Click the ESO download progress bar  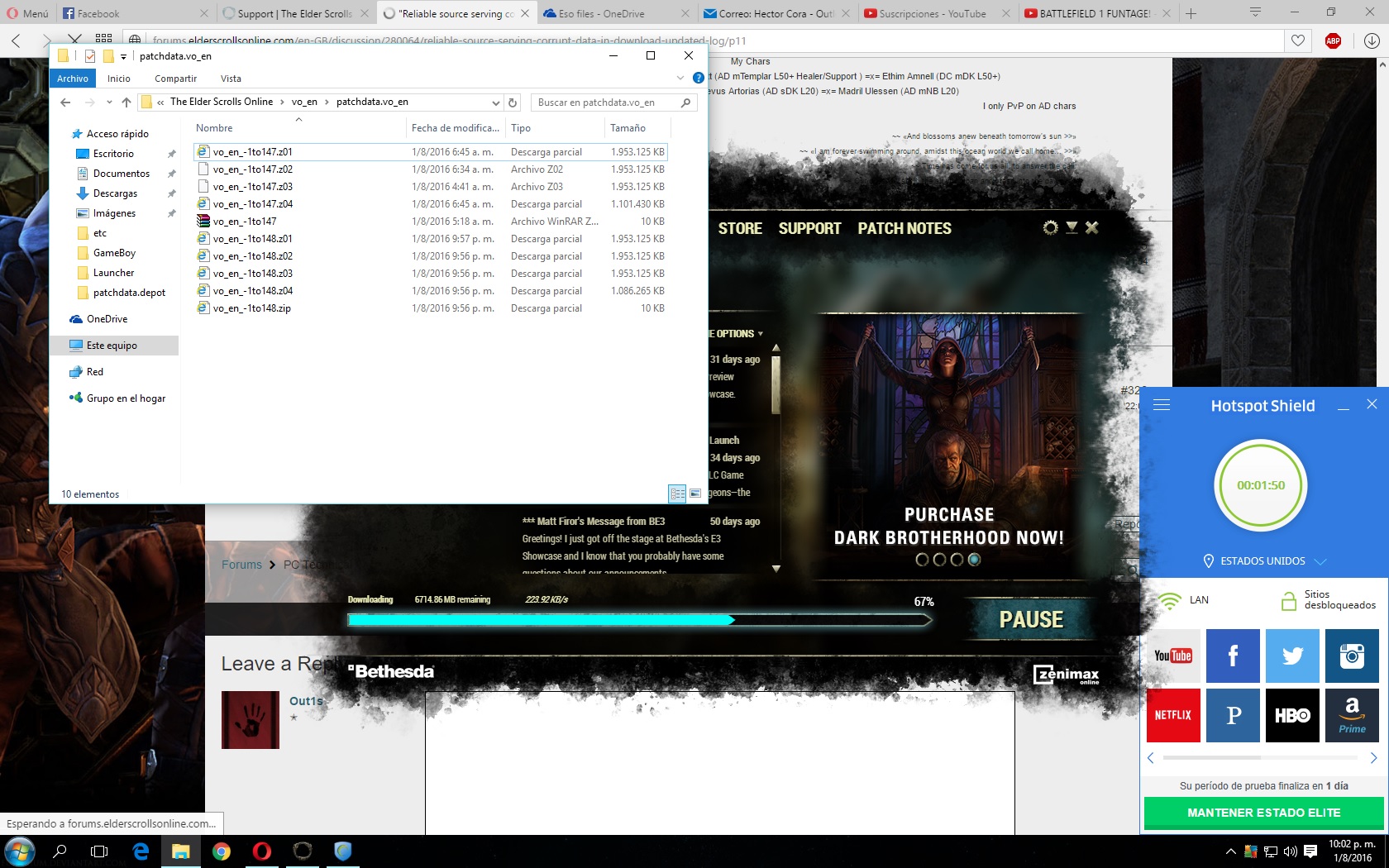[x=640, y=620]
